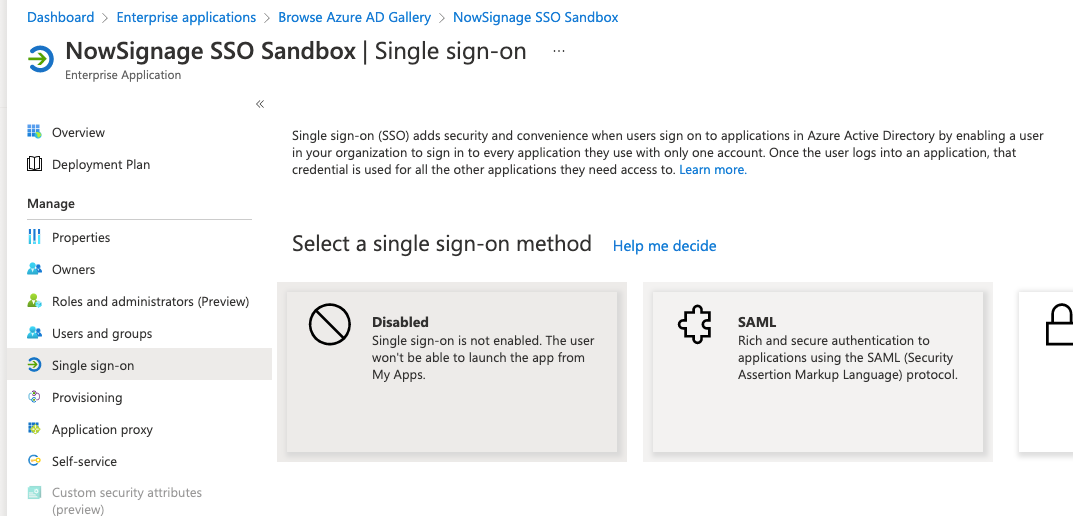
Task: Click the Provisioning sidebar icon
Action: tap(34, 397)
